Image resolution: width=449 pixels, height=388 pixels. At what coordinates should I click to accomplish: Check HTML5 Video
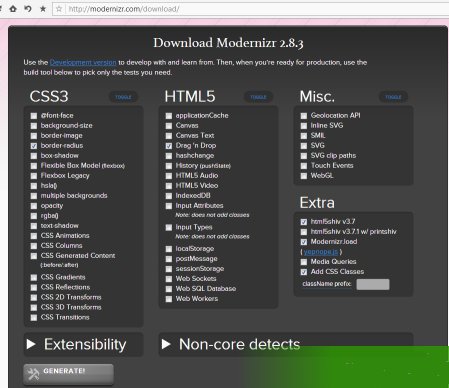169,186
